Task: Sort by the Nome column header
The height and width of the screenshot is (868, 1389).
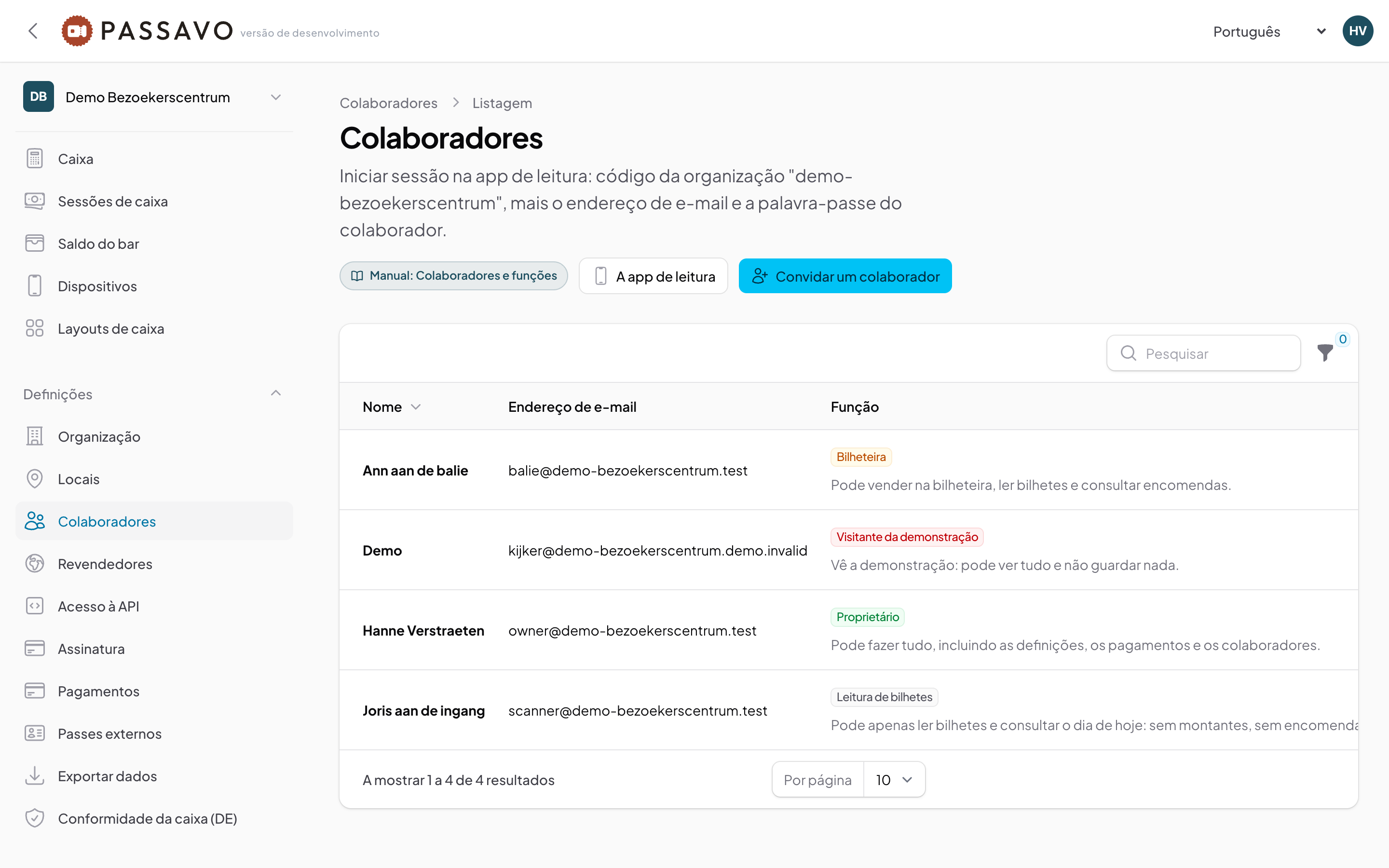Action: click(x=392, y=407)
